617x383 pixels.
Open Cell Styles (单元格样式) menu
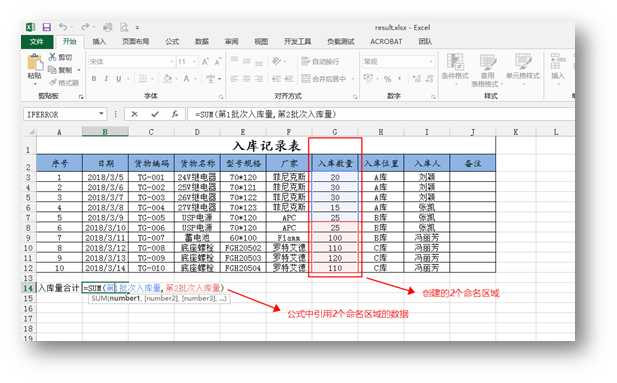[x=523, y=69]
